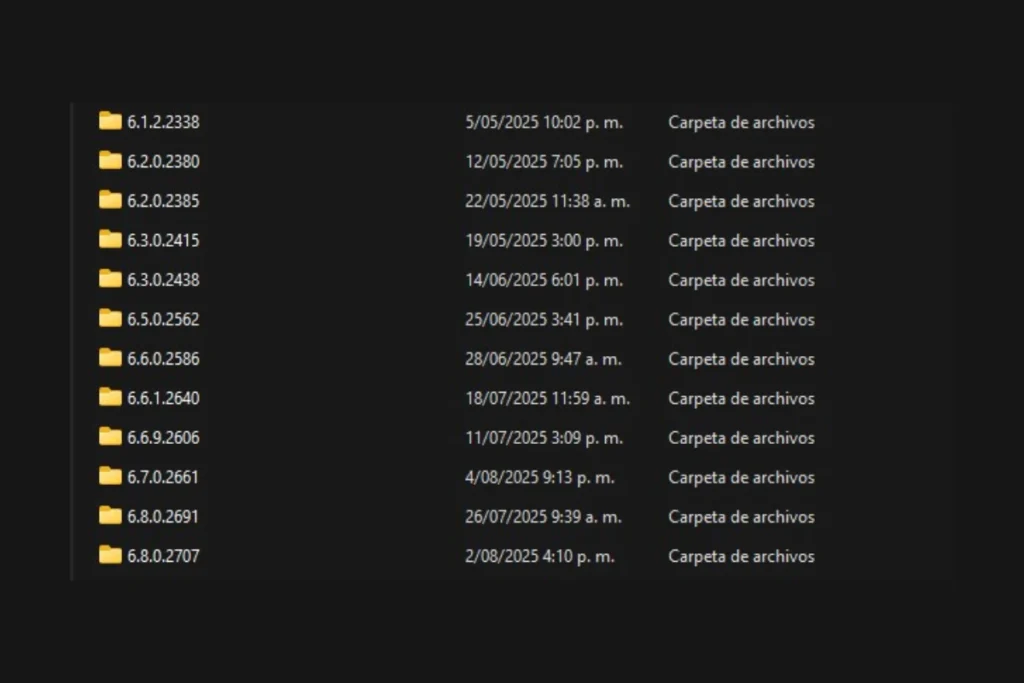1024x683 pixels.
Task: Click Carpeta de archivos beside 6.1.2.2338
Action: (740, 122)
